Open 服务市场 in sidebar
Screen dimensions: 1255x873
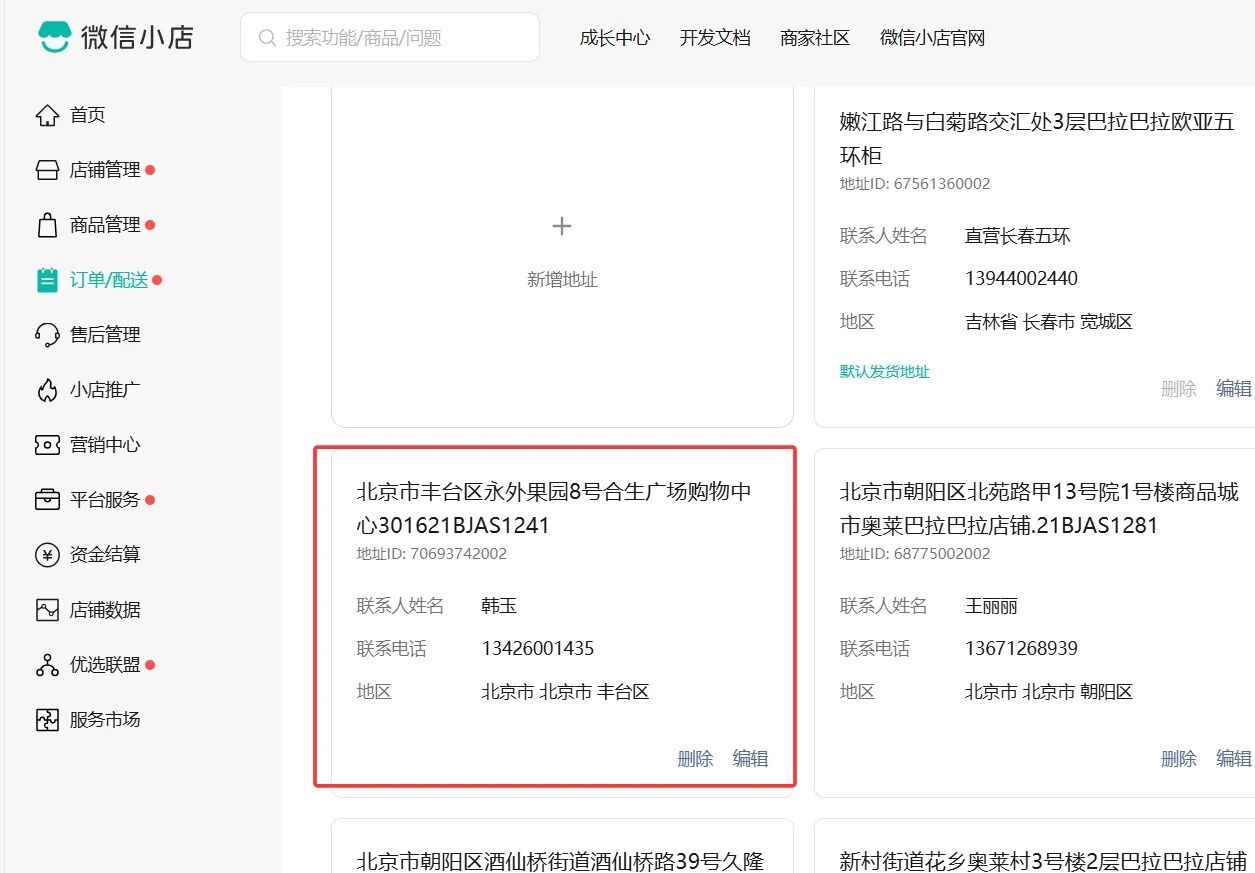pyautogui.click(x=105, y=720)
